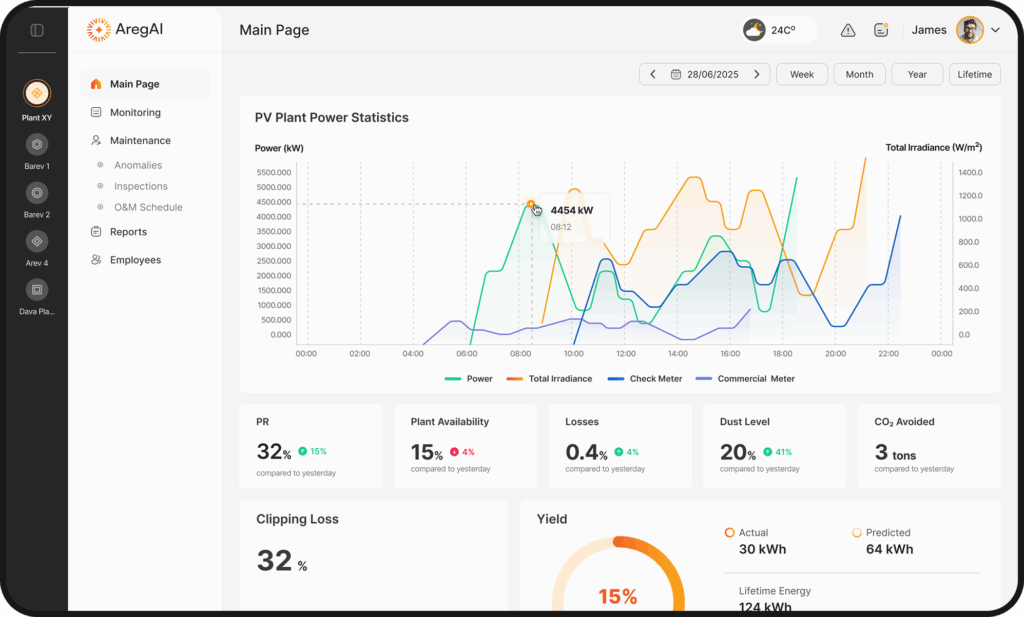Open the Arev 4 plant icon
The width and height of the screenshot is (1024, 617).
[37, 241]
